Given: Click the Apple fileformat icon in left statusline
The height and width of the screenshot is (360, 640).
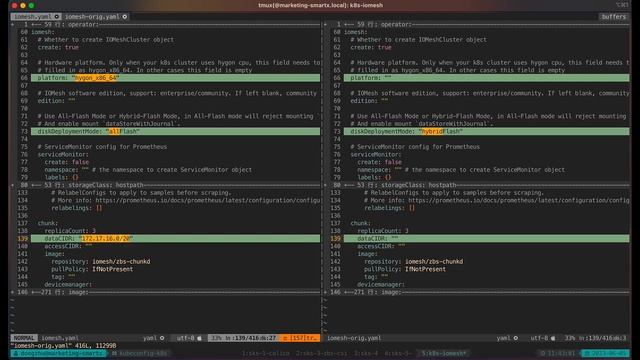Looking at the screenshot, I should pyautogui.click(x=200, y=338).
